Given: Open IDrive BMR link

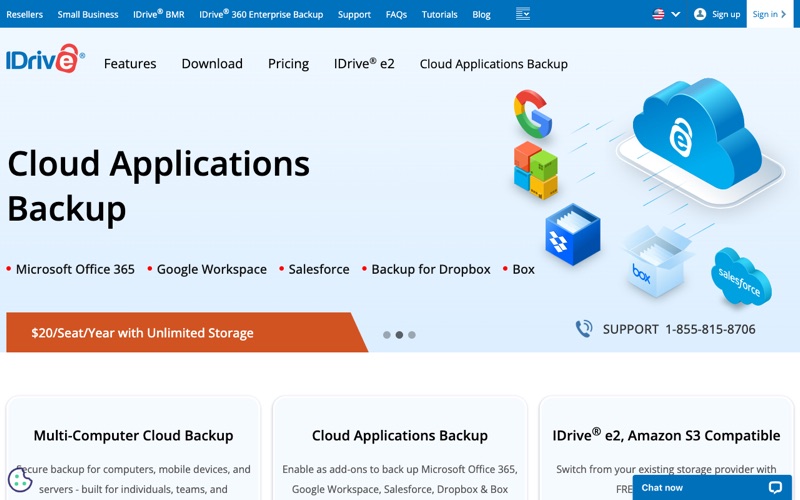Looking at the screenshot, I should pos(159,14).
